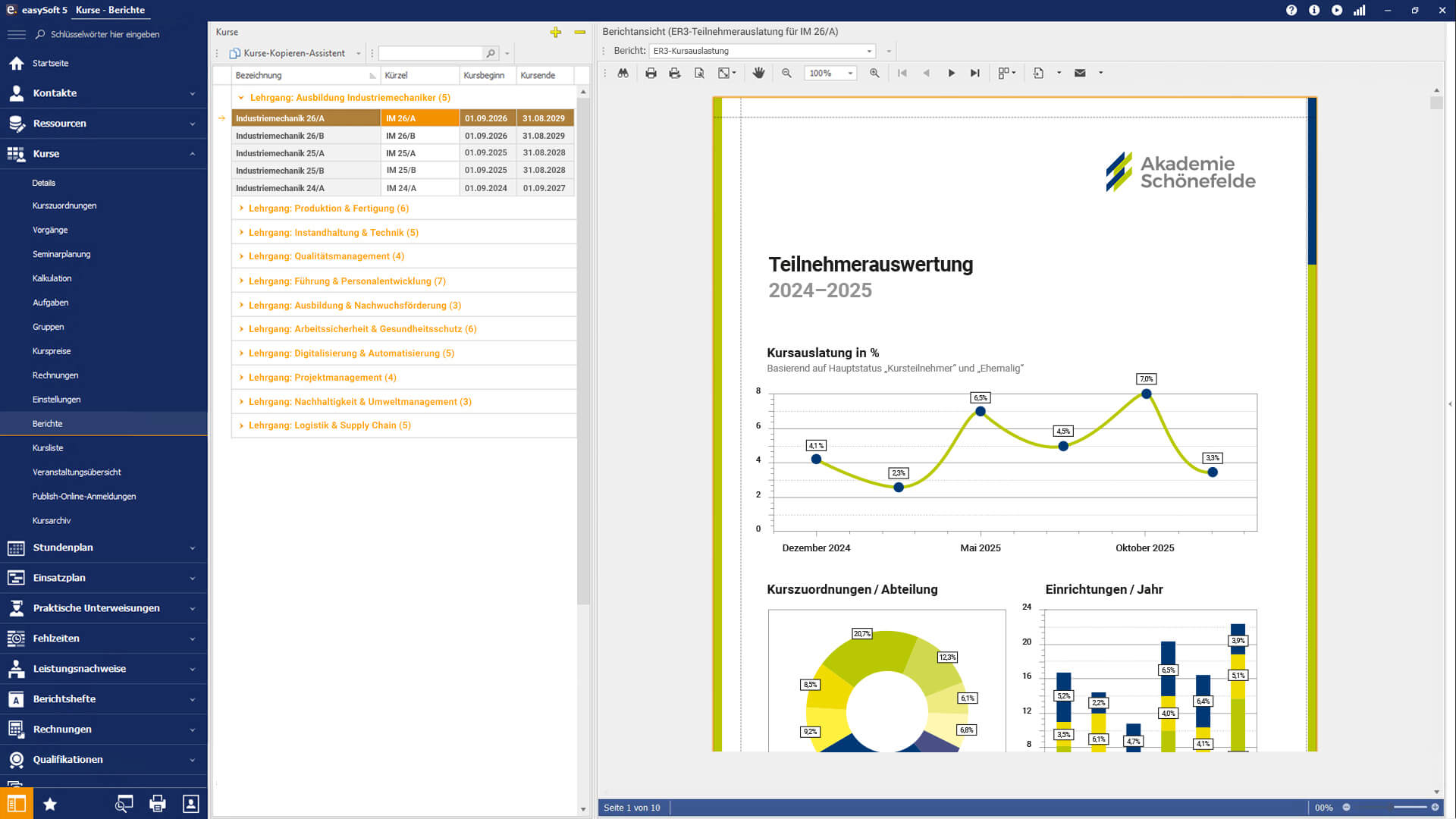Click the Kurse search input field
The width and height of the screenshot is (1456, 819).
(431, 53)
